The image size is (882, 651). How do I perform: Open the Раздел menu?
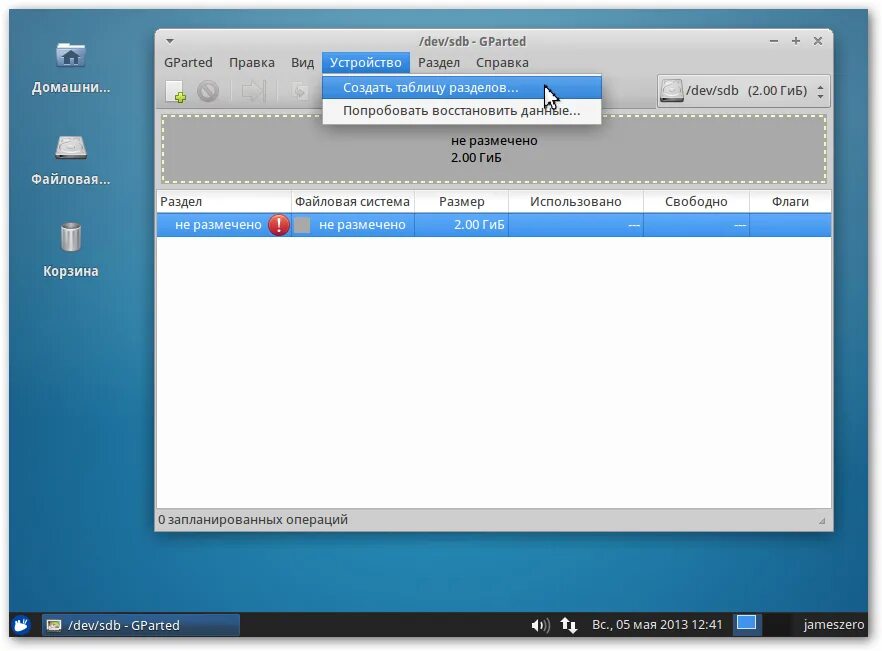(439, 62)
